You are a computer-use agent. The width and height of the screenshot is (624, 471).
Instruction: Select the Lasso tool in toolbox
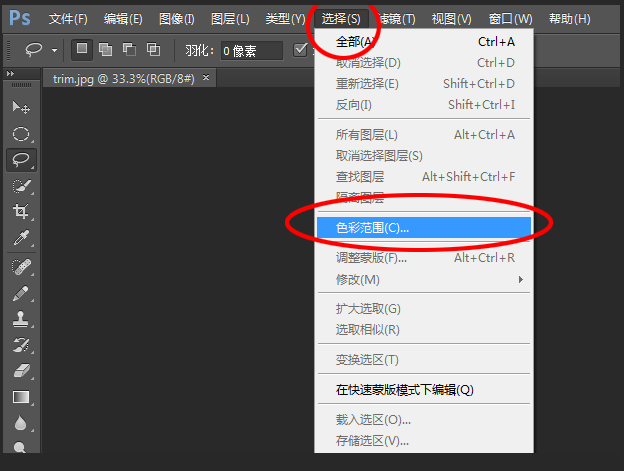(21, 160)
